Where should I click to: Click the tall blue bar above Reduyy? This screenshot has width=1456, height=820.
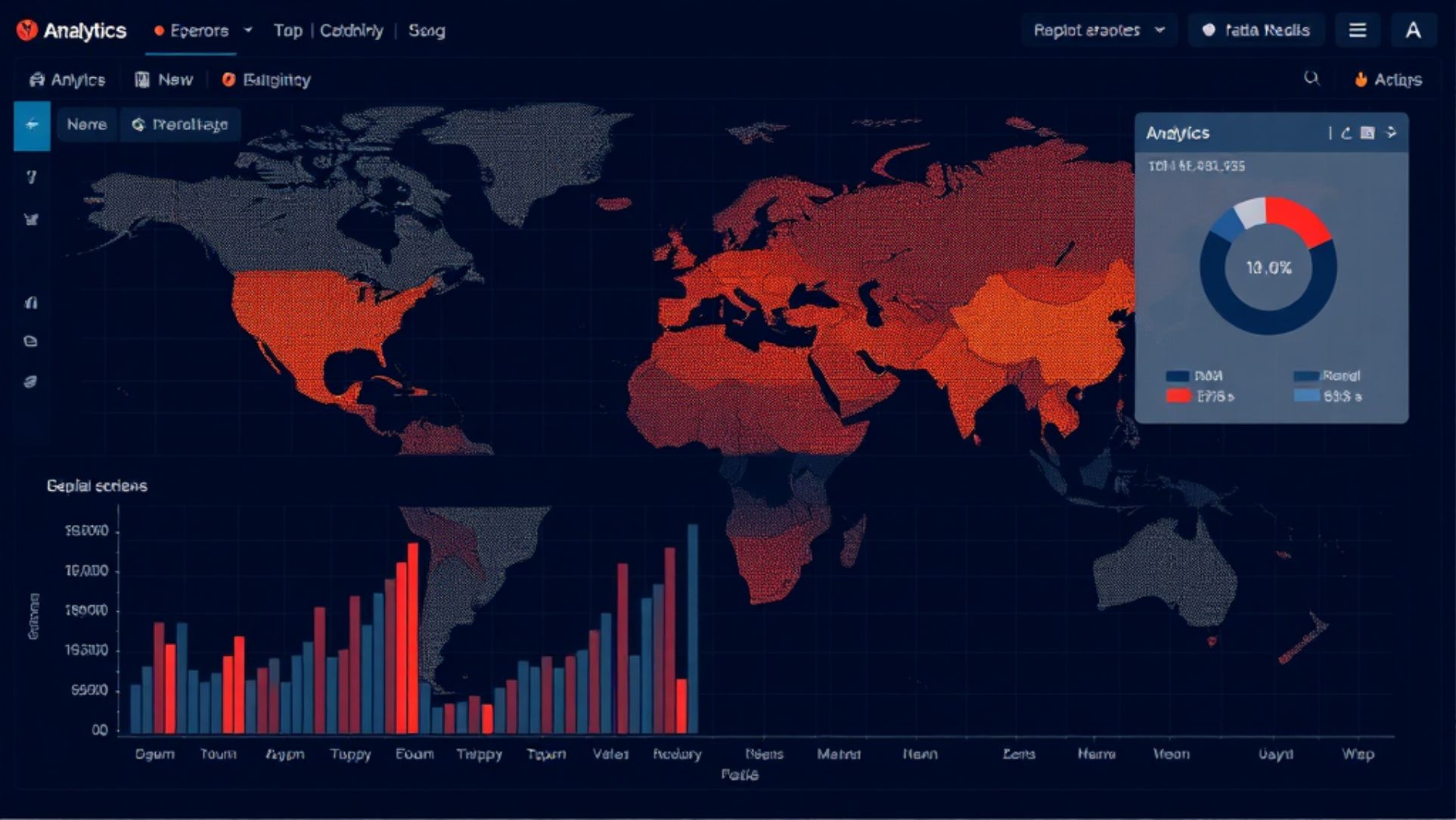(x=692, y=629)
